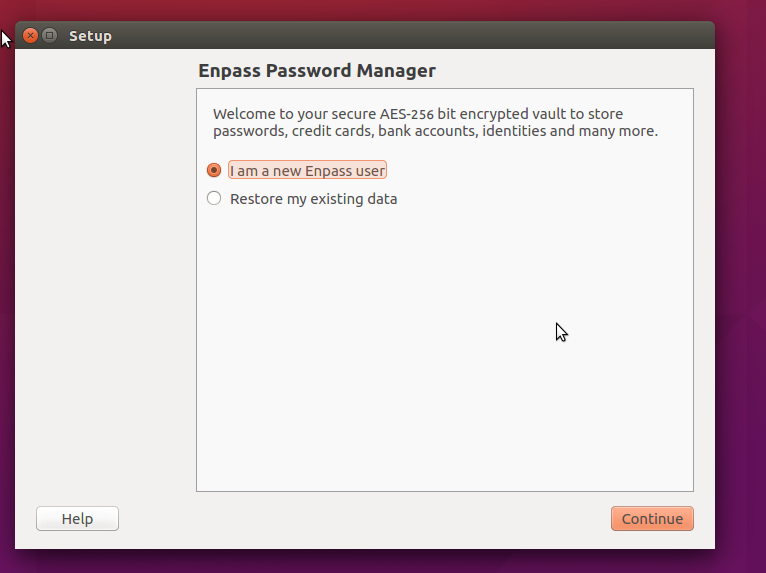Click the empty title bar area right of 'Setup'
Viewport: 766px width, 573px height.
[x=410, y=36]
